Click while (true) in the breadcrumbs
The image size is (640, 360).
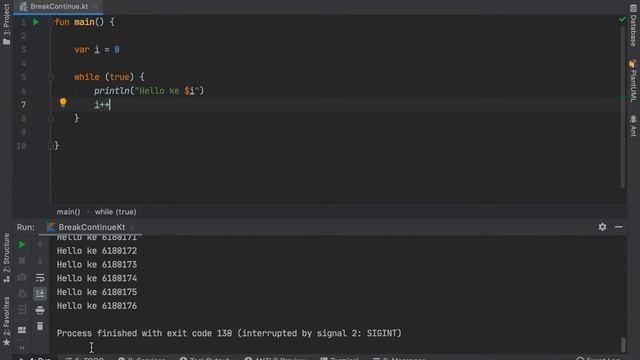tap(116, 212)
